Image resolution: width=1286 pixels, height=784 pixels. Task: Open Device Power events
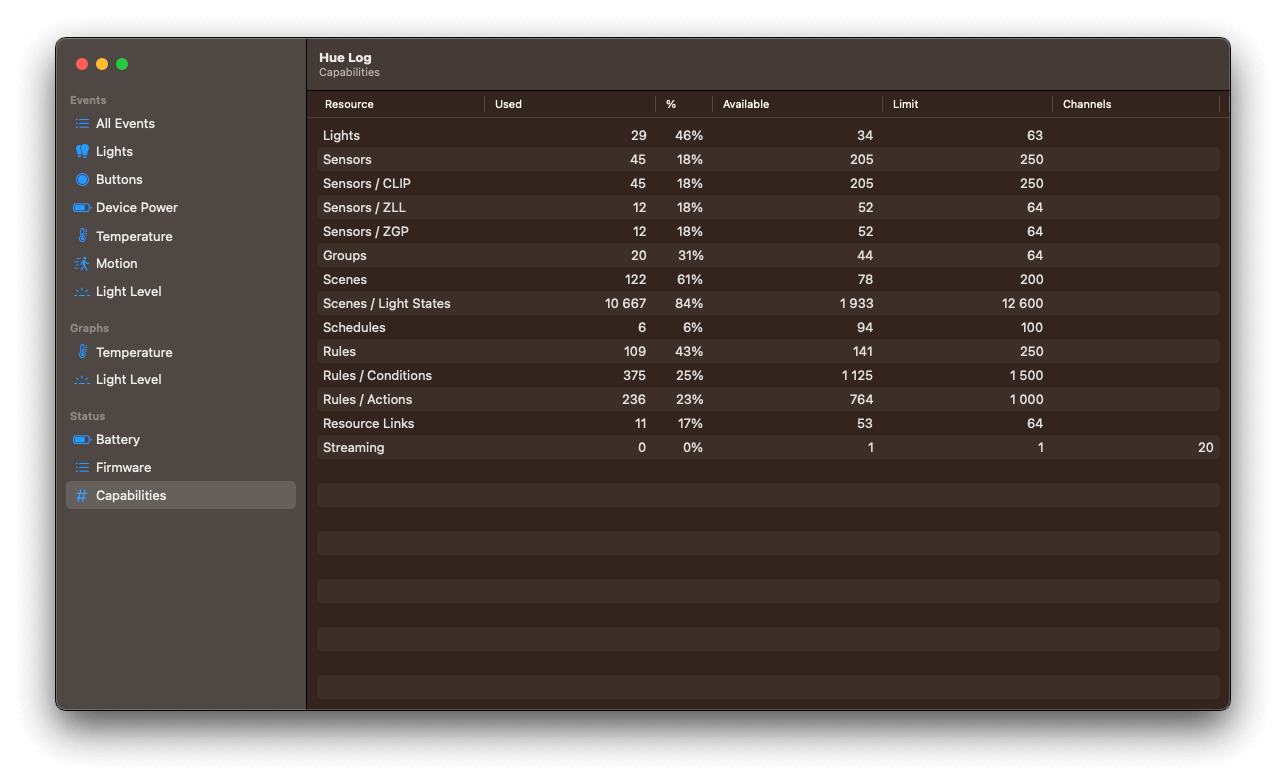pos(82,207)
